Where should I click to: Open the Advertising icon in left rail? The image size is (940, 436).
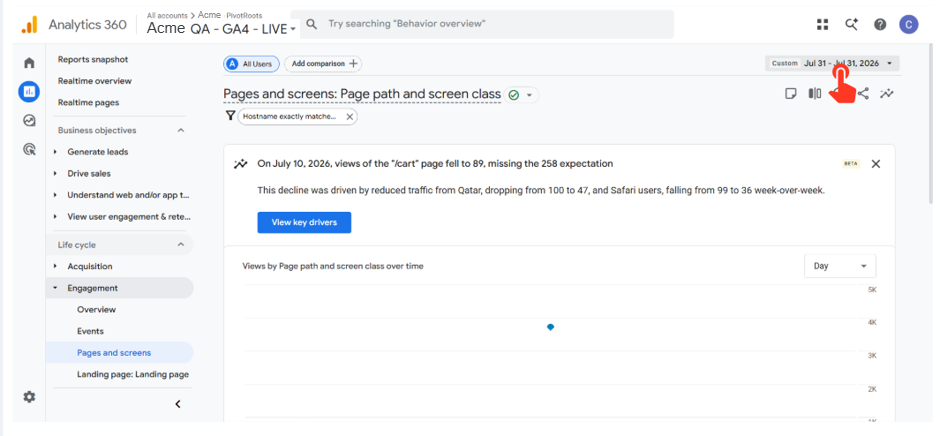(x=29, y=149)
